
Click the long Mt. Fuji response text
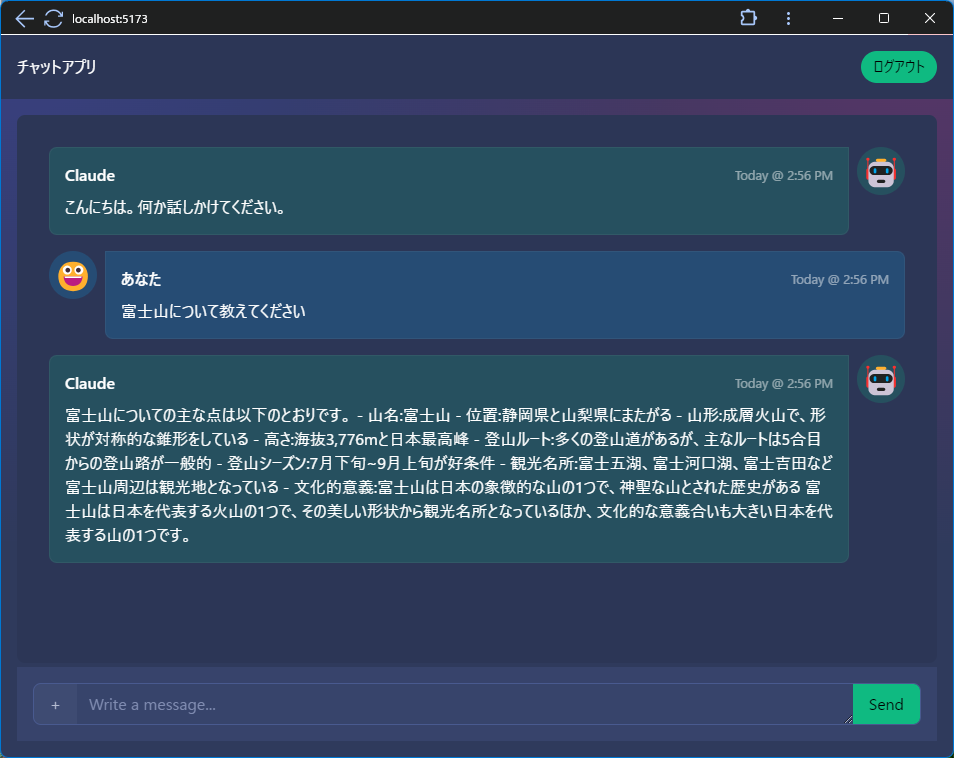pos(448,475)
